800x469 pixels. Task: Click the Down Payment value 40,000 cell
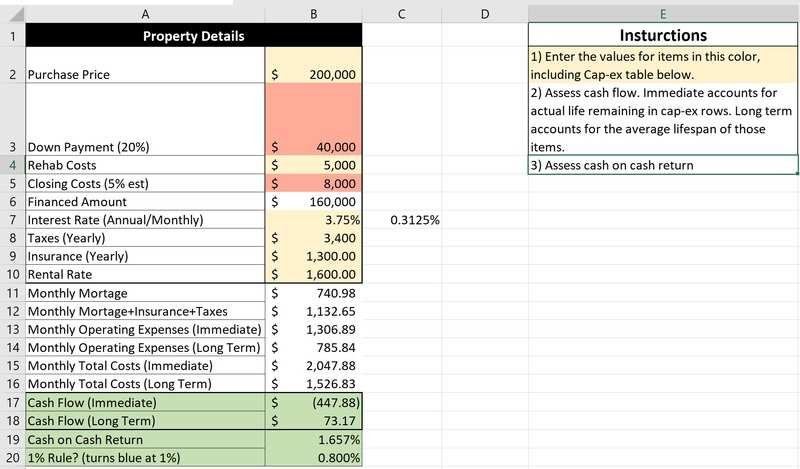(x=314, y=146)
